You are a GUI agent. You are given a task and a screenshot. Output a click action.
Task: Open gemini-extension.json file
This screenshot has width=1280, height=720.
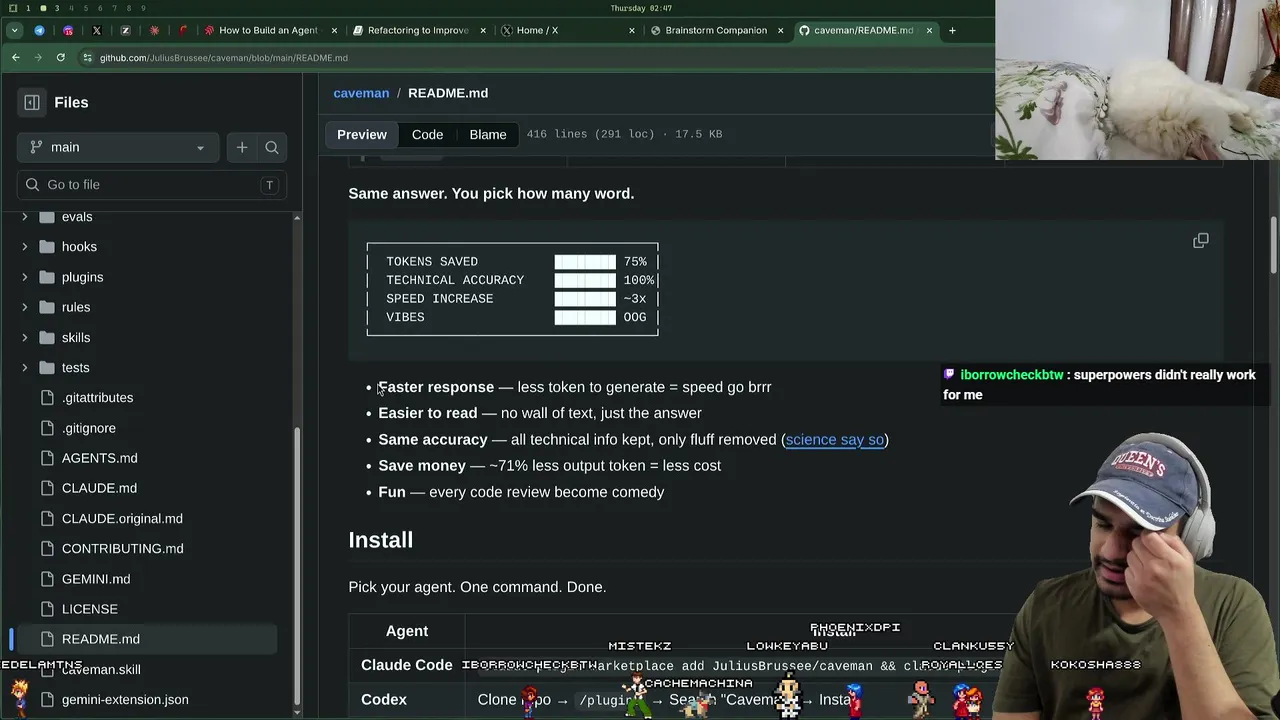pyautogui.click(x=125, y=700)
